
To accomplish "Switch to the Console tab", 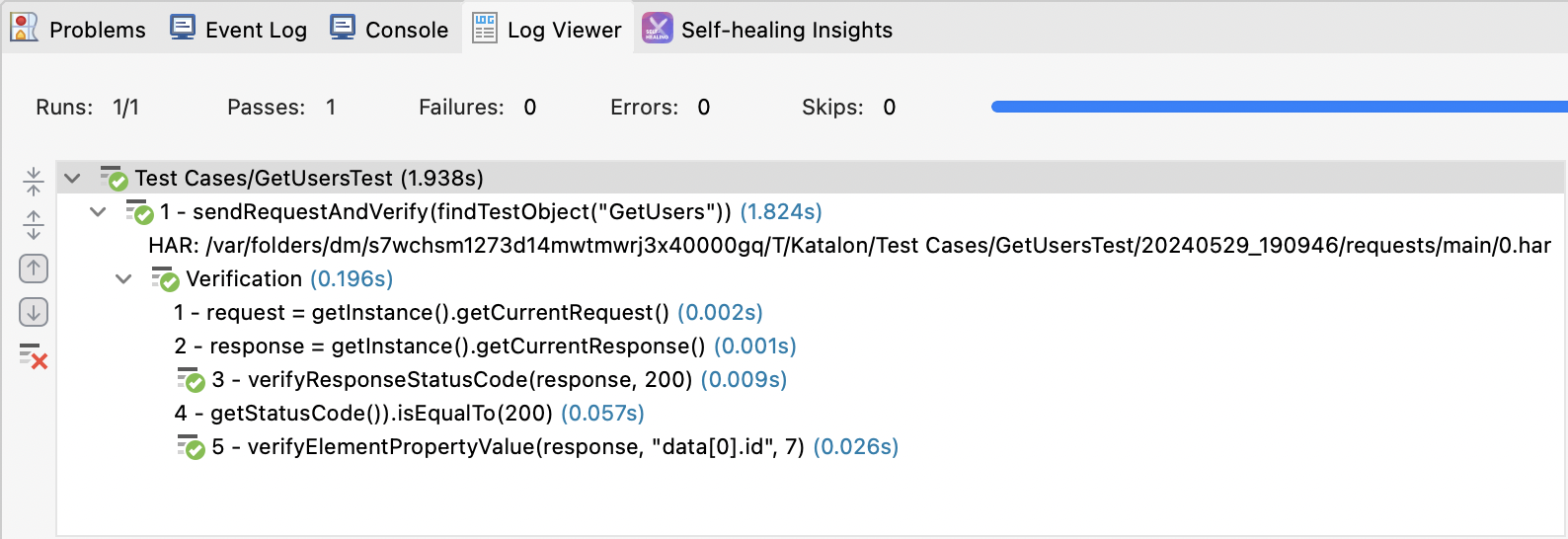I will tap(389, 30).
